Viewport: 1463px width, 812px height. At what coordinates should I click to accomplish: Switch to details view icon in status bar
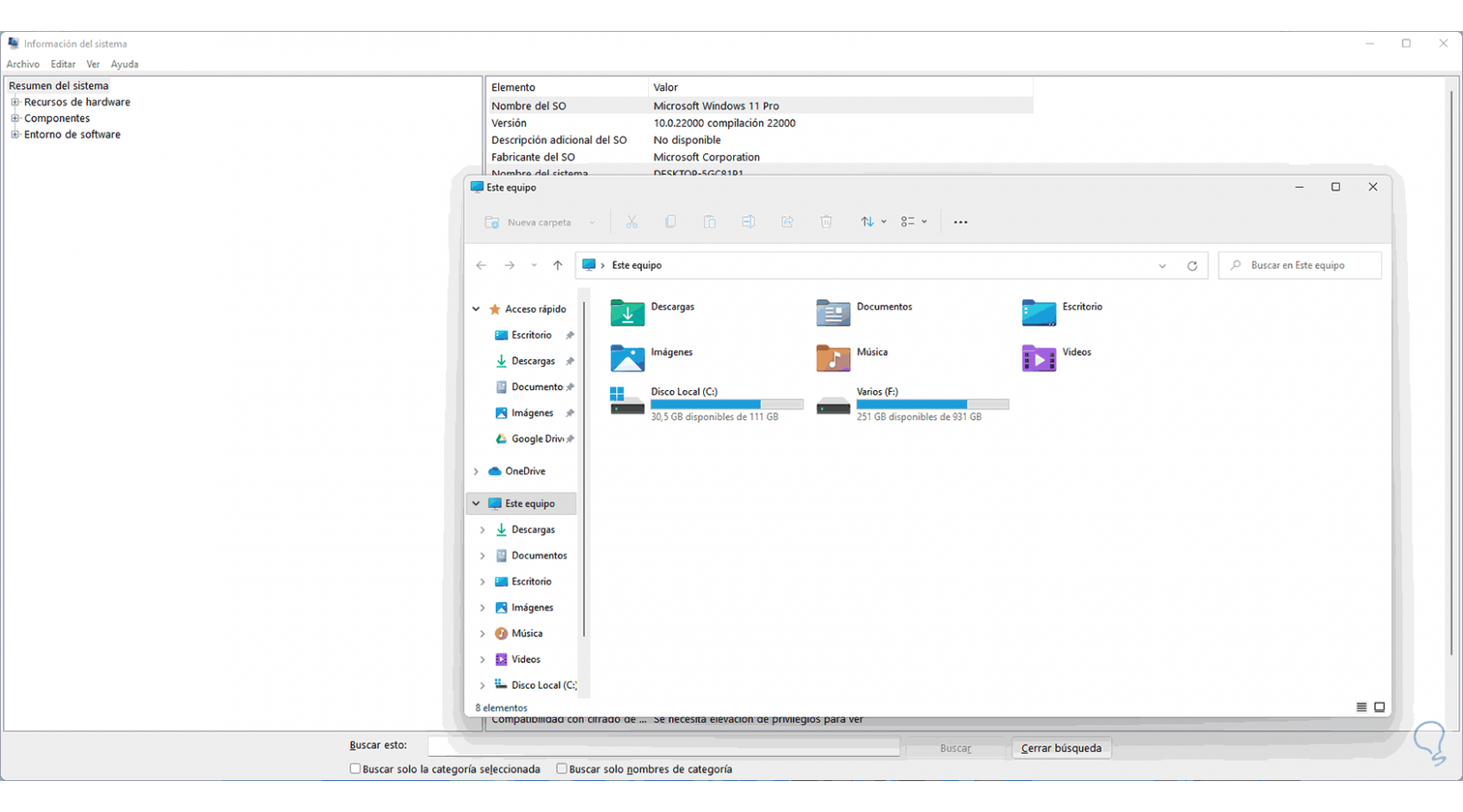[x=1361, y=707]
